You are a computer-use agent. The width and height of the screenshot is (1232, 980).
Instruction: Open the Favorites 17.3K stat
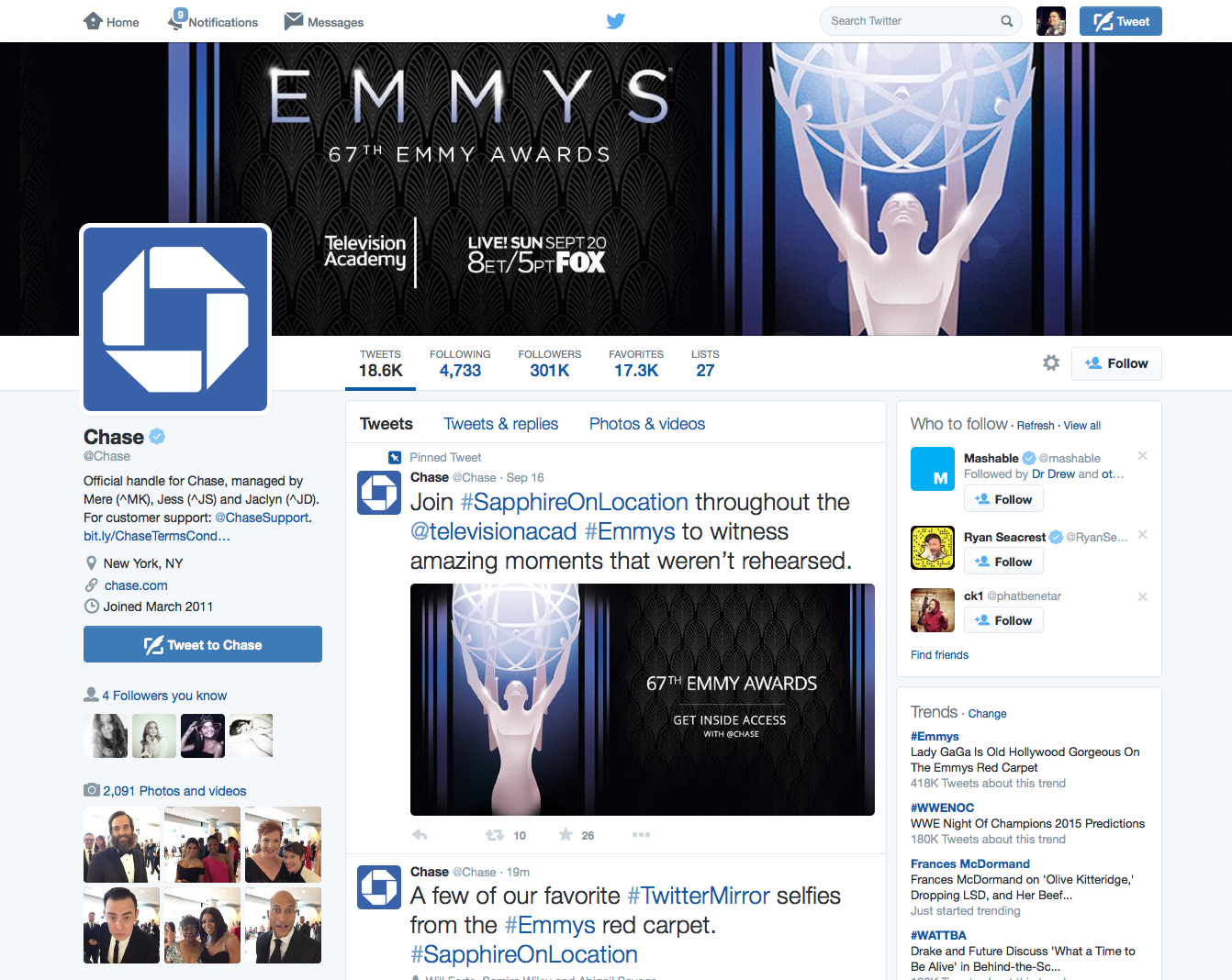tap(636, 364)
